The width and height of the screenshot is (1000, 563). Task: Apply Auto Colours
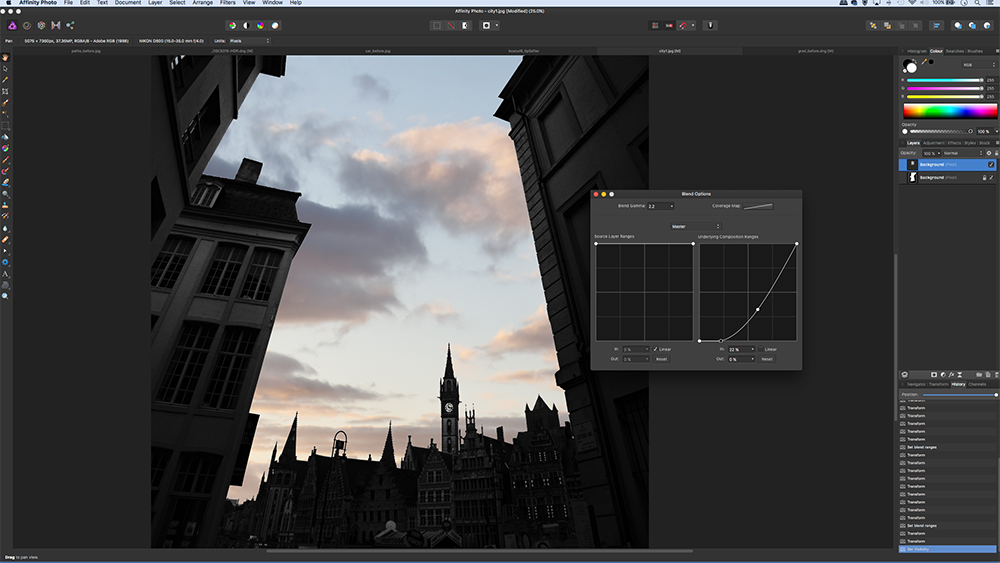tap(260, 26)
